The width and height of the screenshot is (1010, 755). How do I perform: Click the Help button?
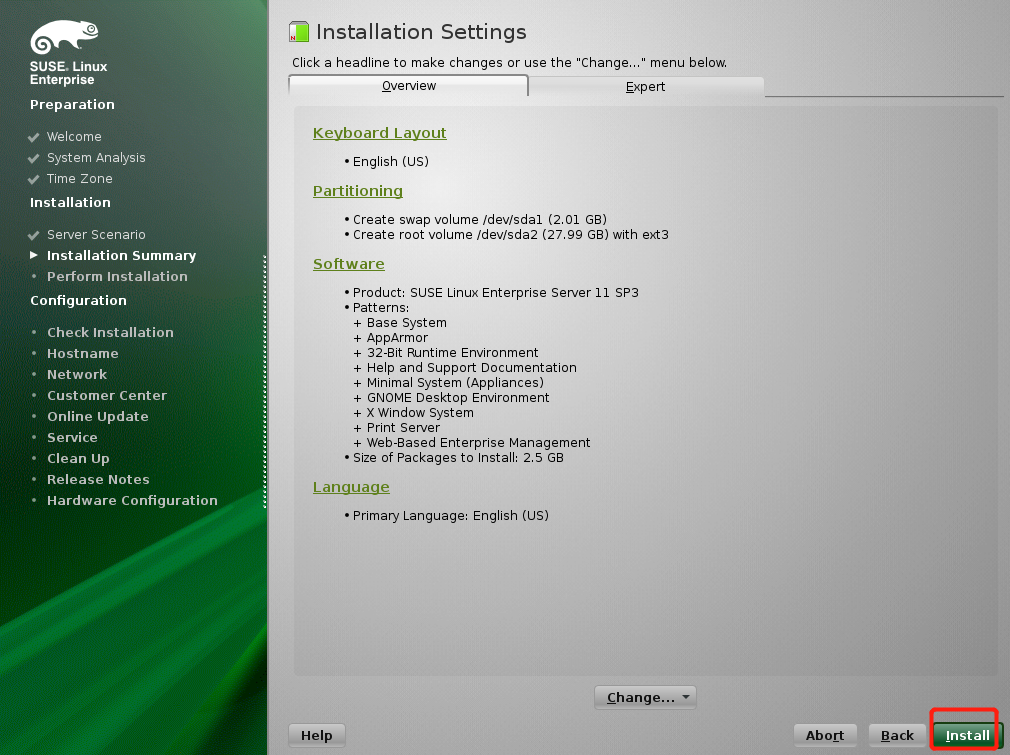[316, 735]
